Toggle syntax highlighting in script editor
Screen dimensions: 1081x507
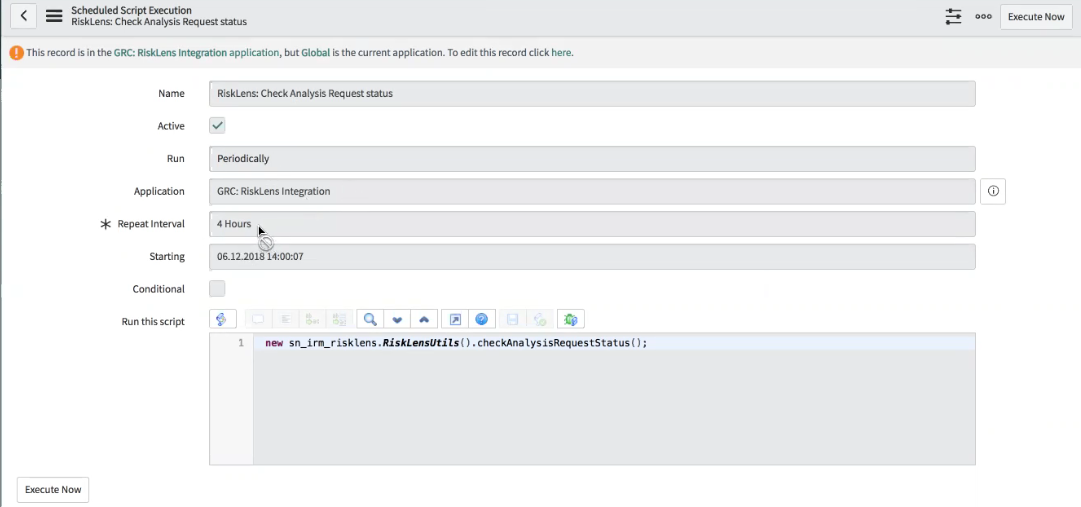[x=222, y=319]
